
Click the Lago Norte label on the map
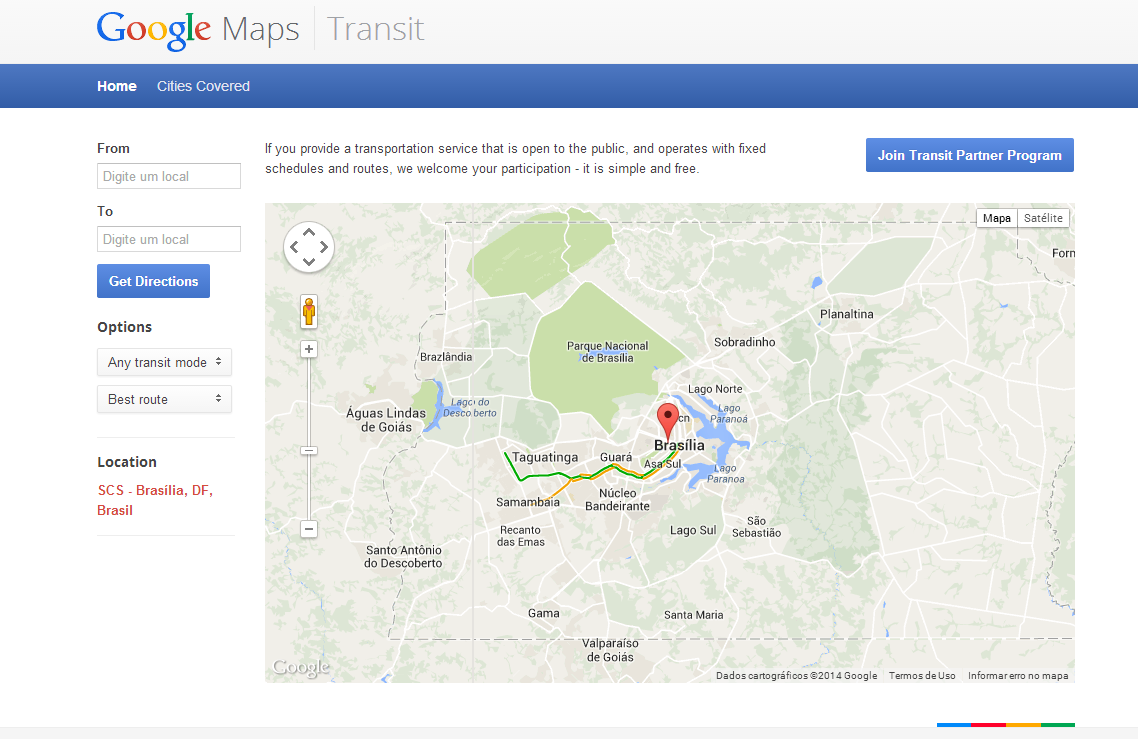click(x=716, y=389)
